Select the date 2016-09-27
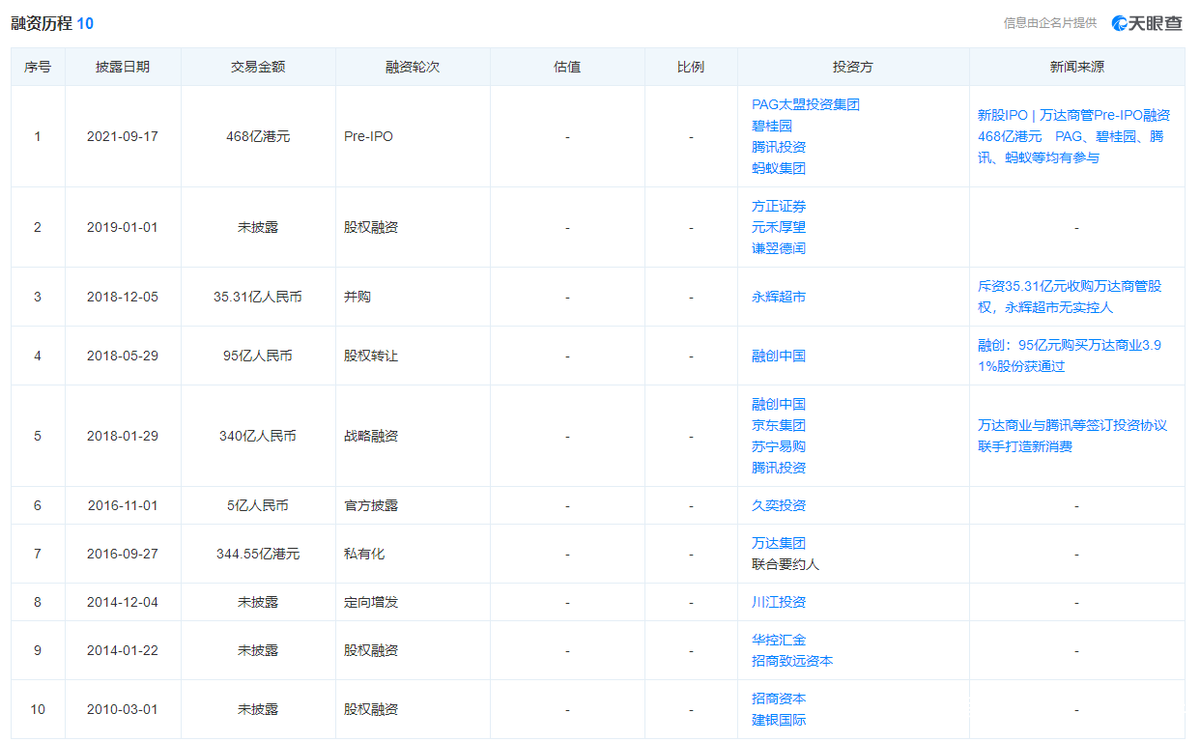Image resolution: width=1200 pixels, height=741 pixels. click(x=123, y=553)
